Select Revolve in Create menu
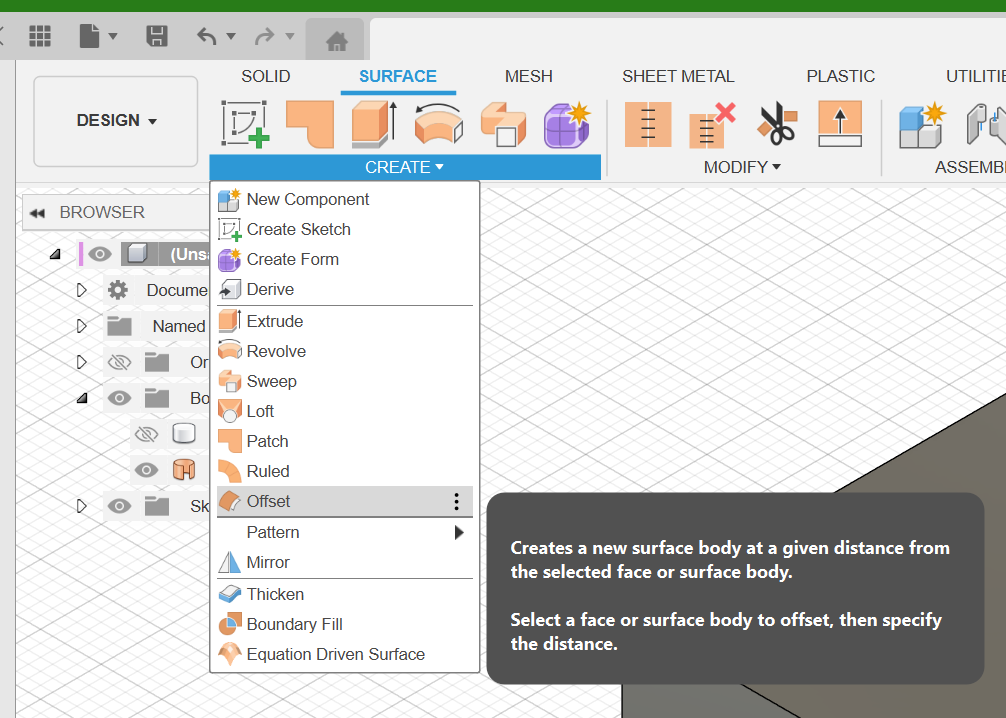 345,351
